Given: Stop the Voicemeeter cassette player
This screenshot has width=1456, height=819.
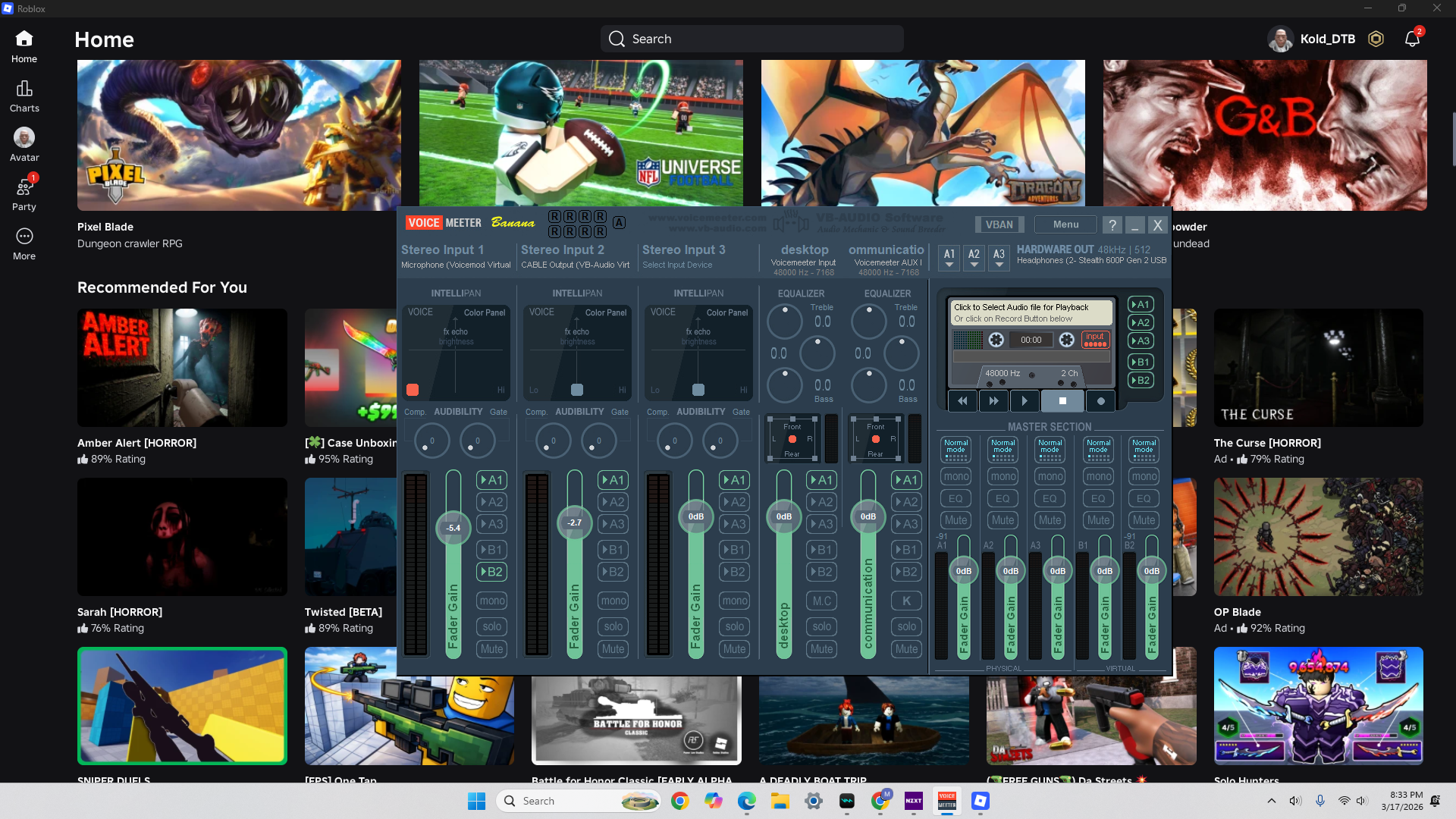Looking at the screenshot, I should (1062, 401).
